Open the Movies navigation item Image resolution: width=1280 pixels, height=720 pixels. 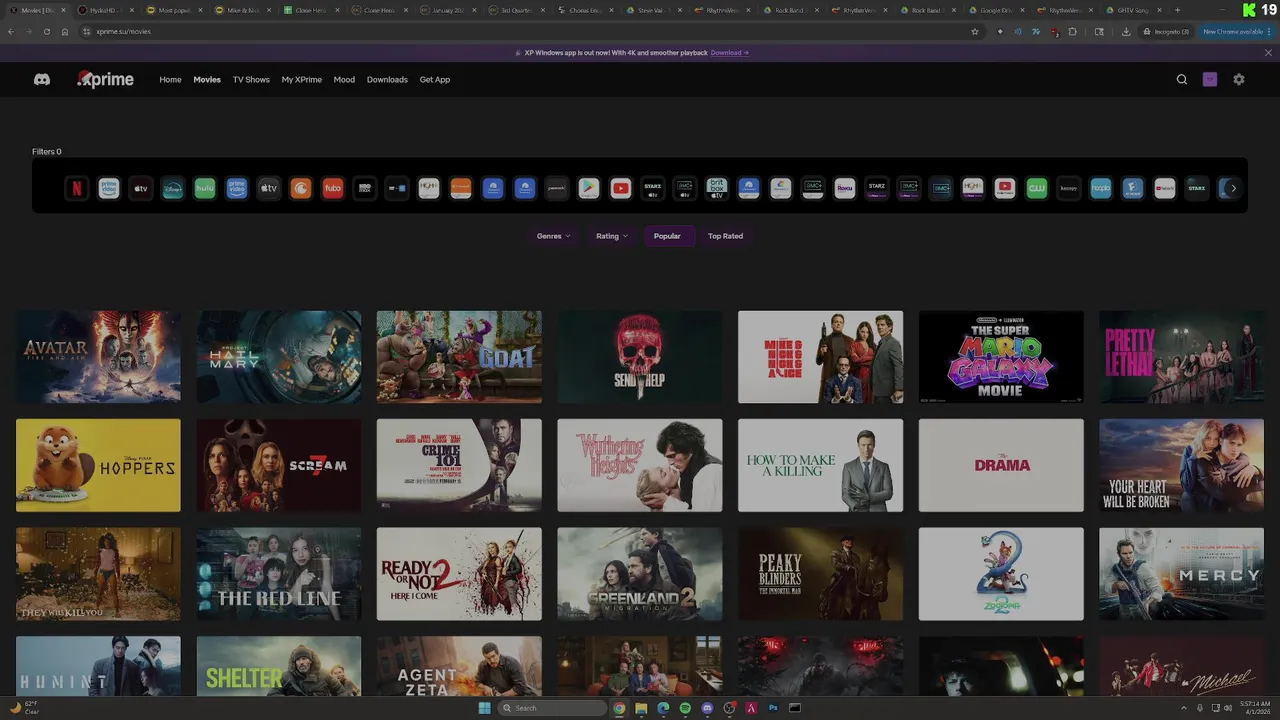click(x=207, y=79)
